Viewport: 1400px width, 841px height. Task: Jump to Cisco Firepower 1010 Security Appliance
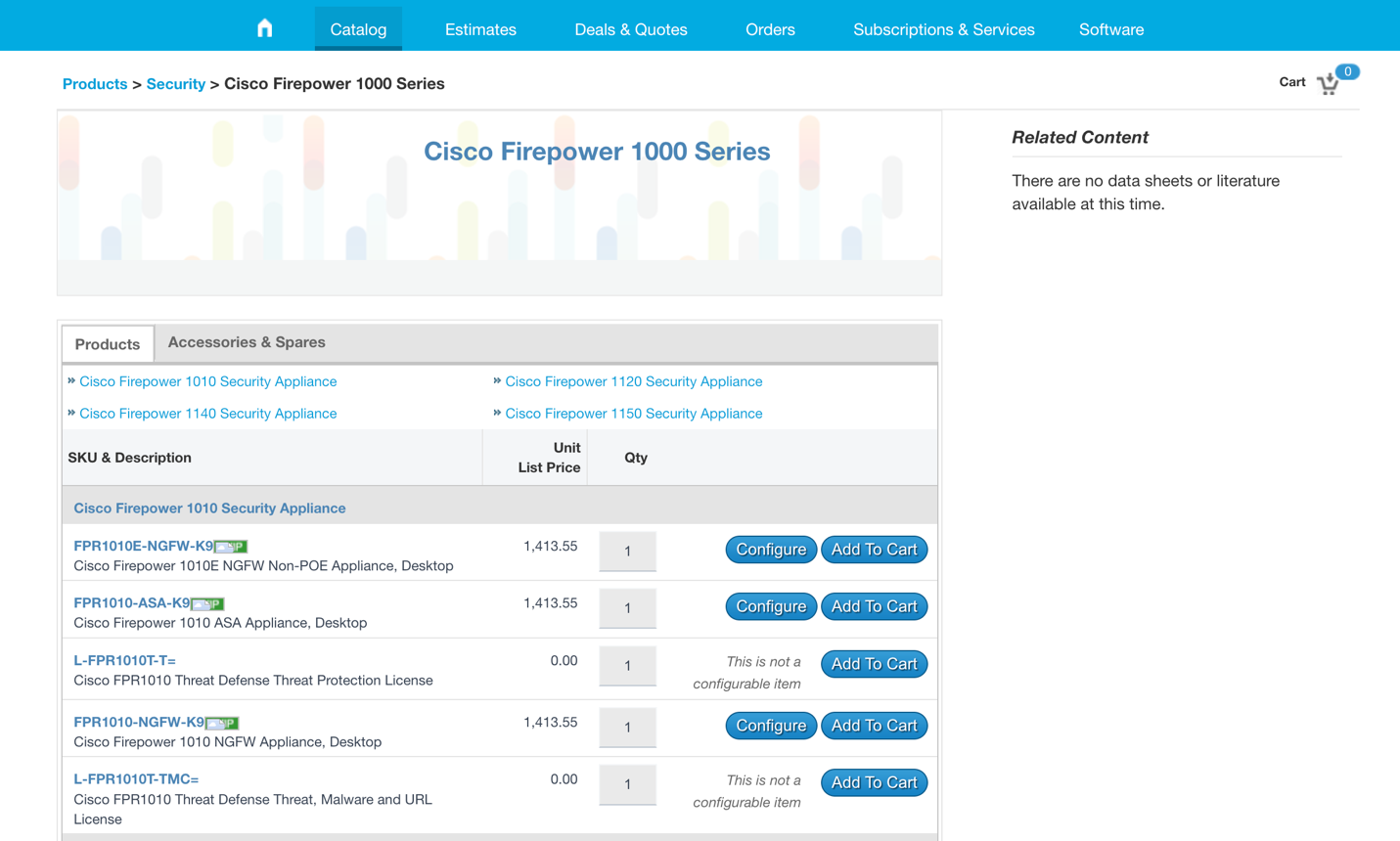(208, 381)
